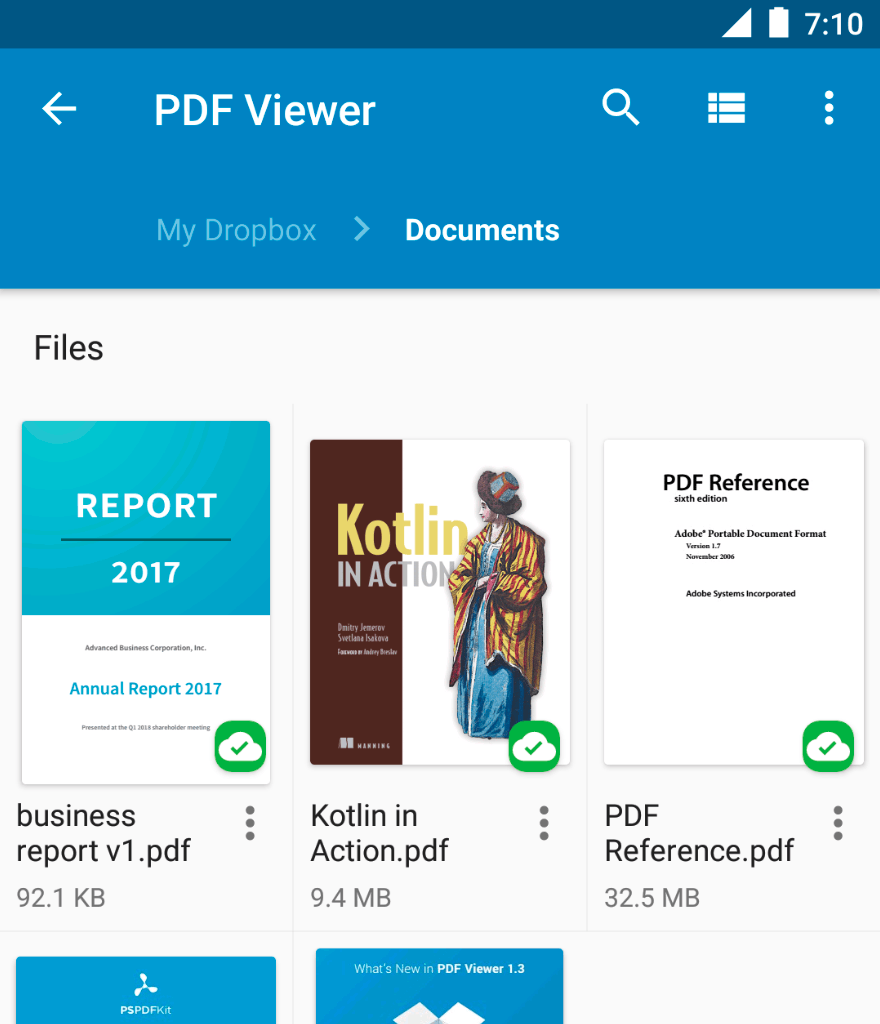Tap the back arrow in header

(59, 108)
